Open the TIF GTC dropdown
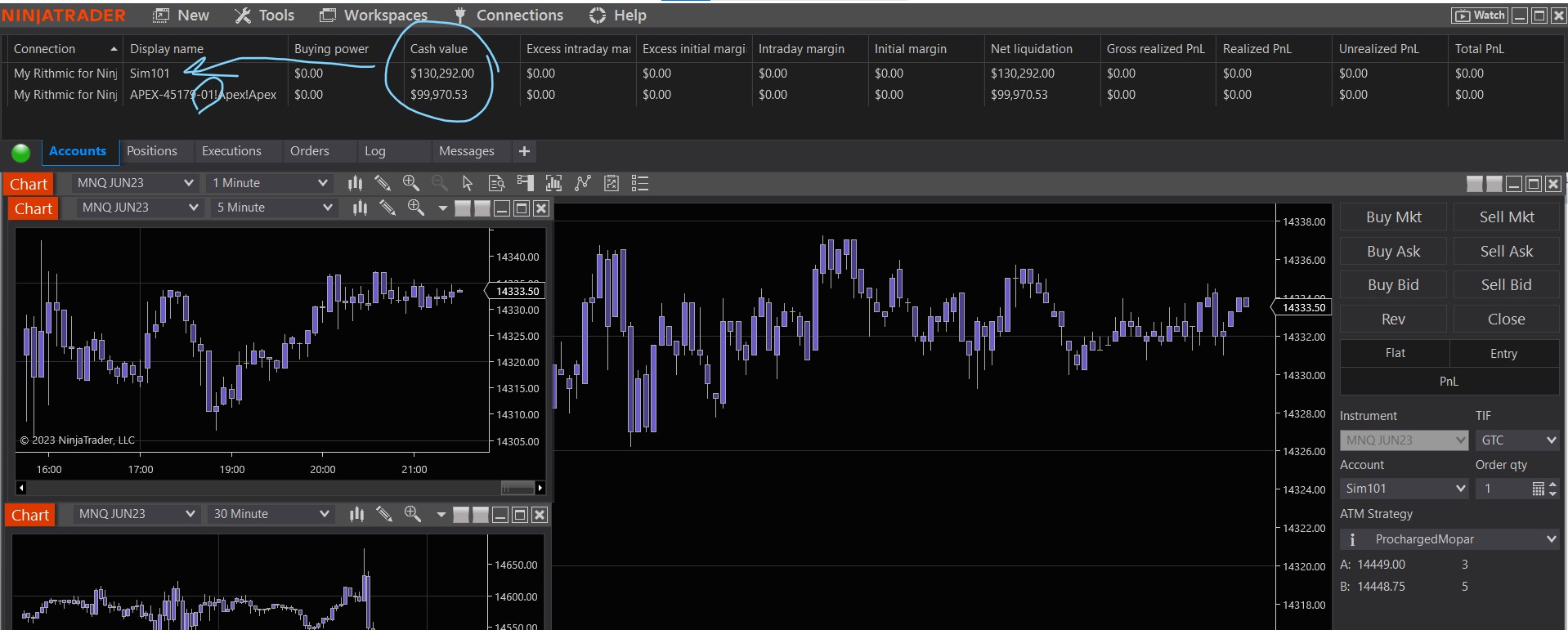Screen dimensions: 1568x630 pos(1551,440)
